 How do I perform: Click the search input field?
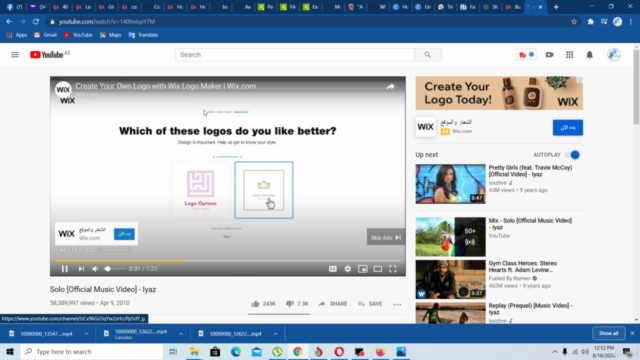(295, 55)
